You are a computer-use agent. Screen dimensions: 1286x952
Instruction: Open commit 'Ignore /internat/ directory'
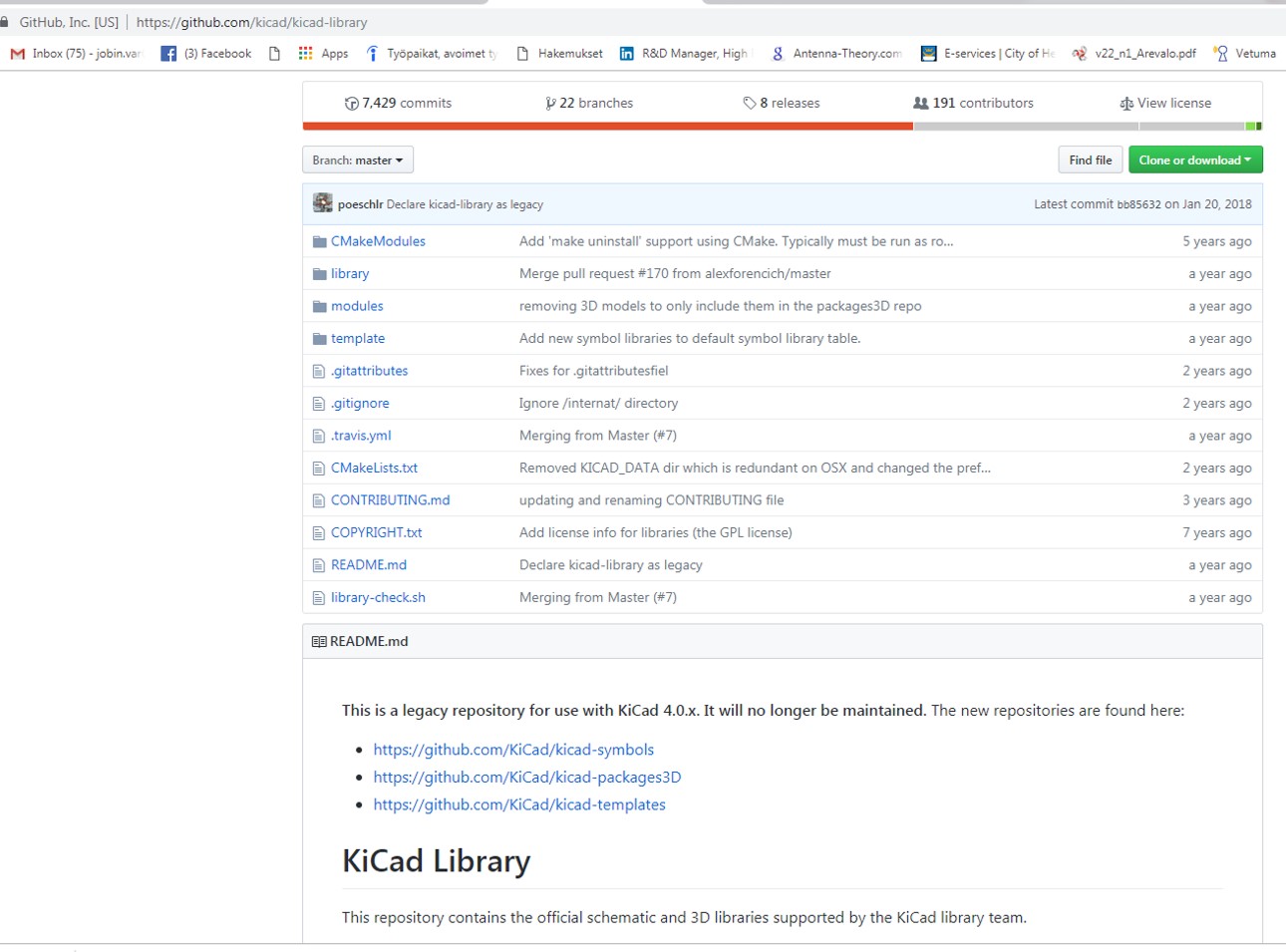coord(598,404)
